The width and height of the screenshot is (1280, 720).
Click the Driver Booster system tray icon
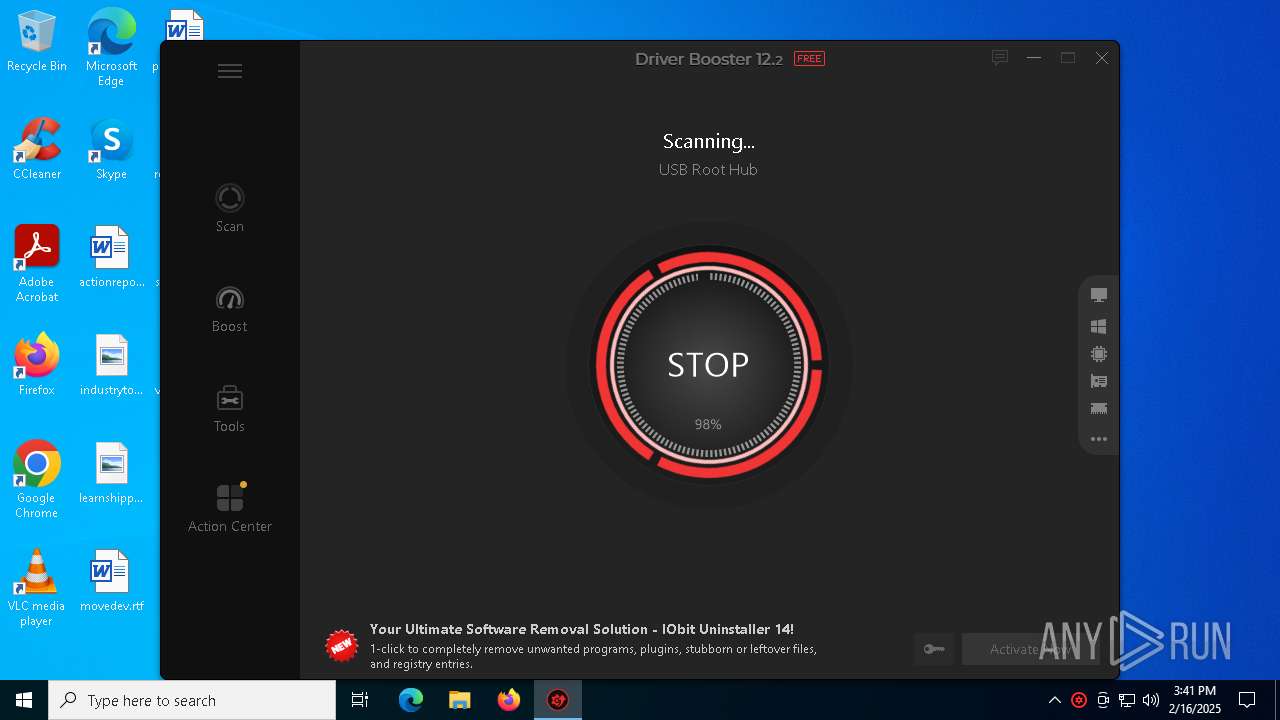tap(1079, 700)
